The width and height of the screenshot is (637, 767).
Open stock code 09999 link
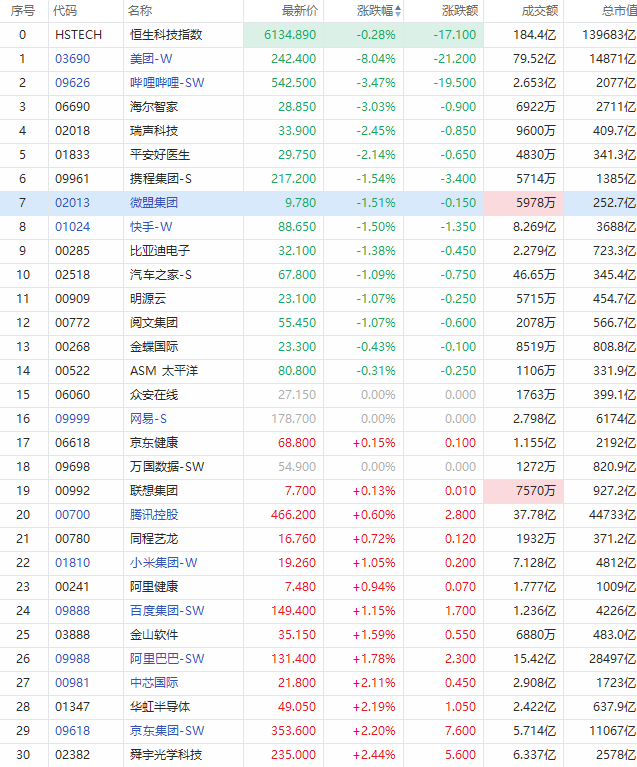click(72, 419)
